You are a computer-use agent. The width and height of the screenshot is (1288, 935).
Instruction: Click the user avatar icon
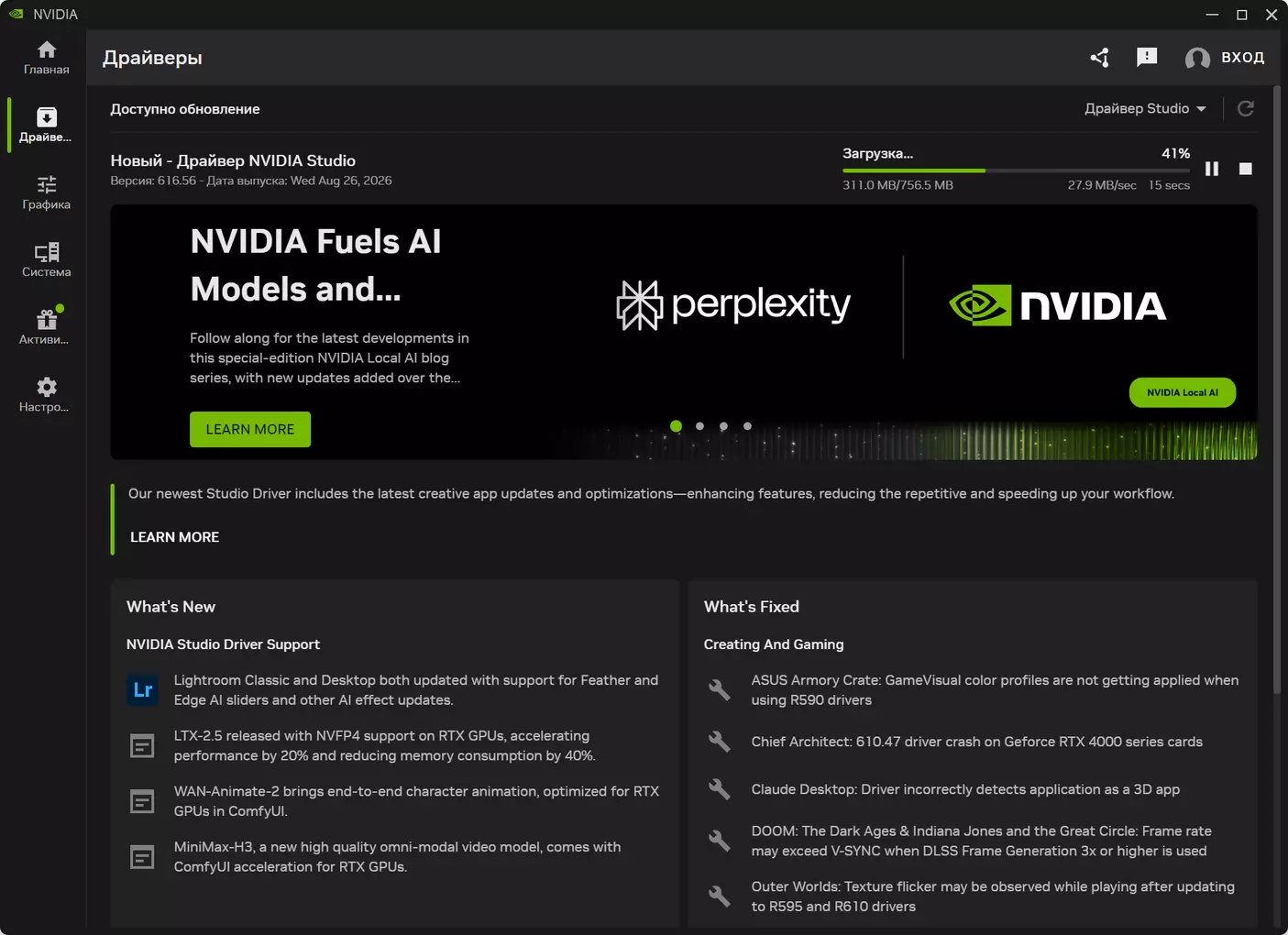click(1197, 58)
